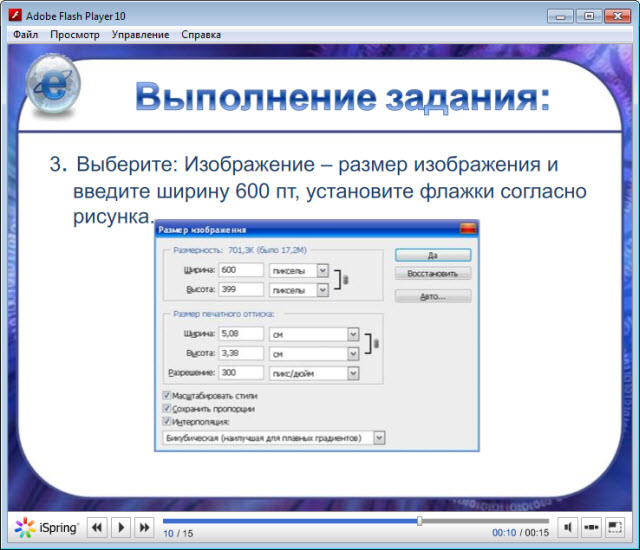Mute the sound with the speaker icon

coord(568,528)
